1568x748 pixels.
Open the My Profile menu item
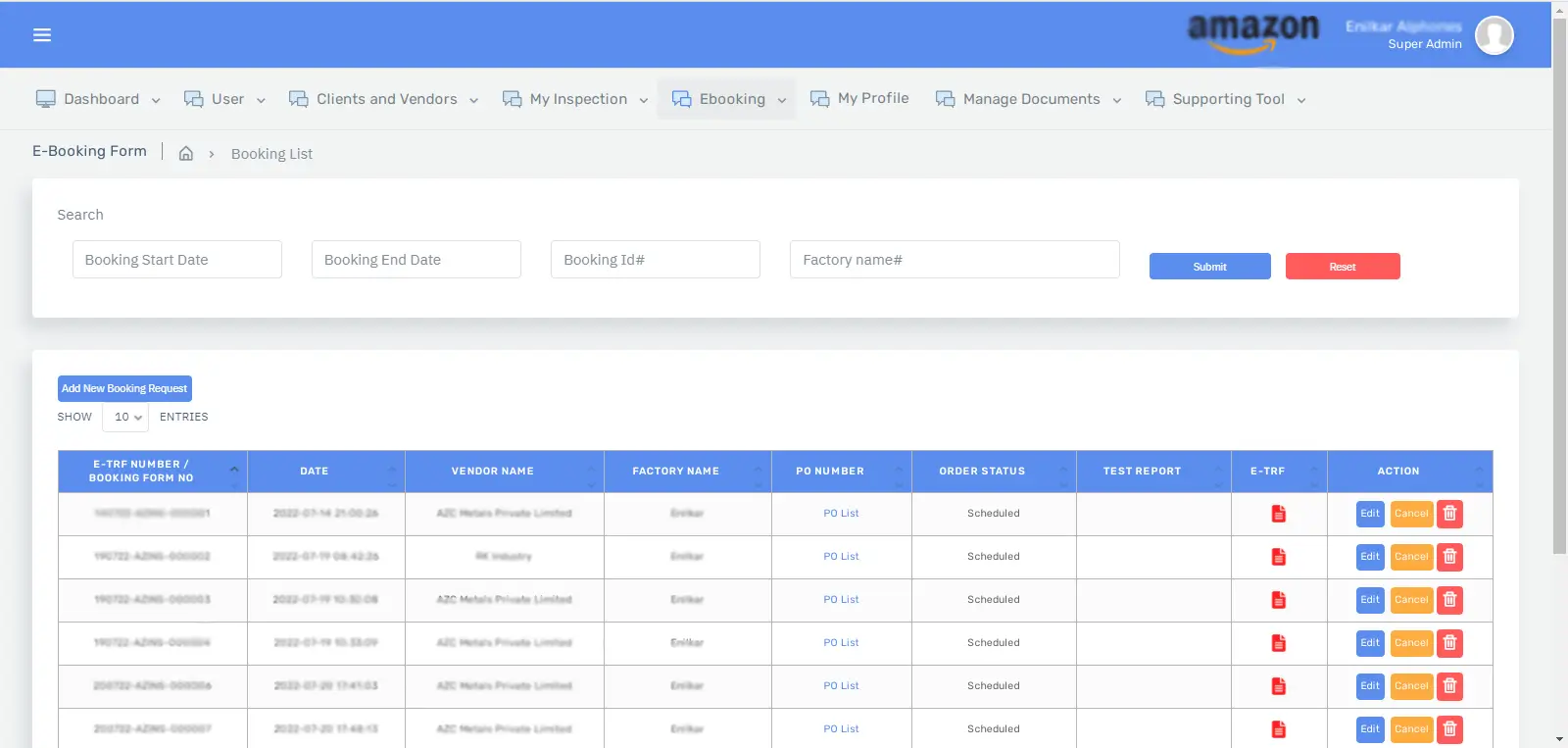point(860,99)
